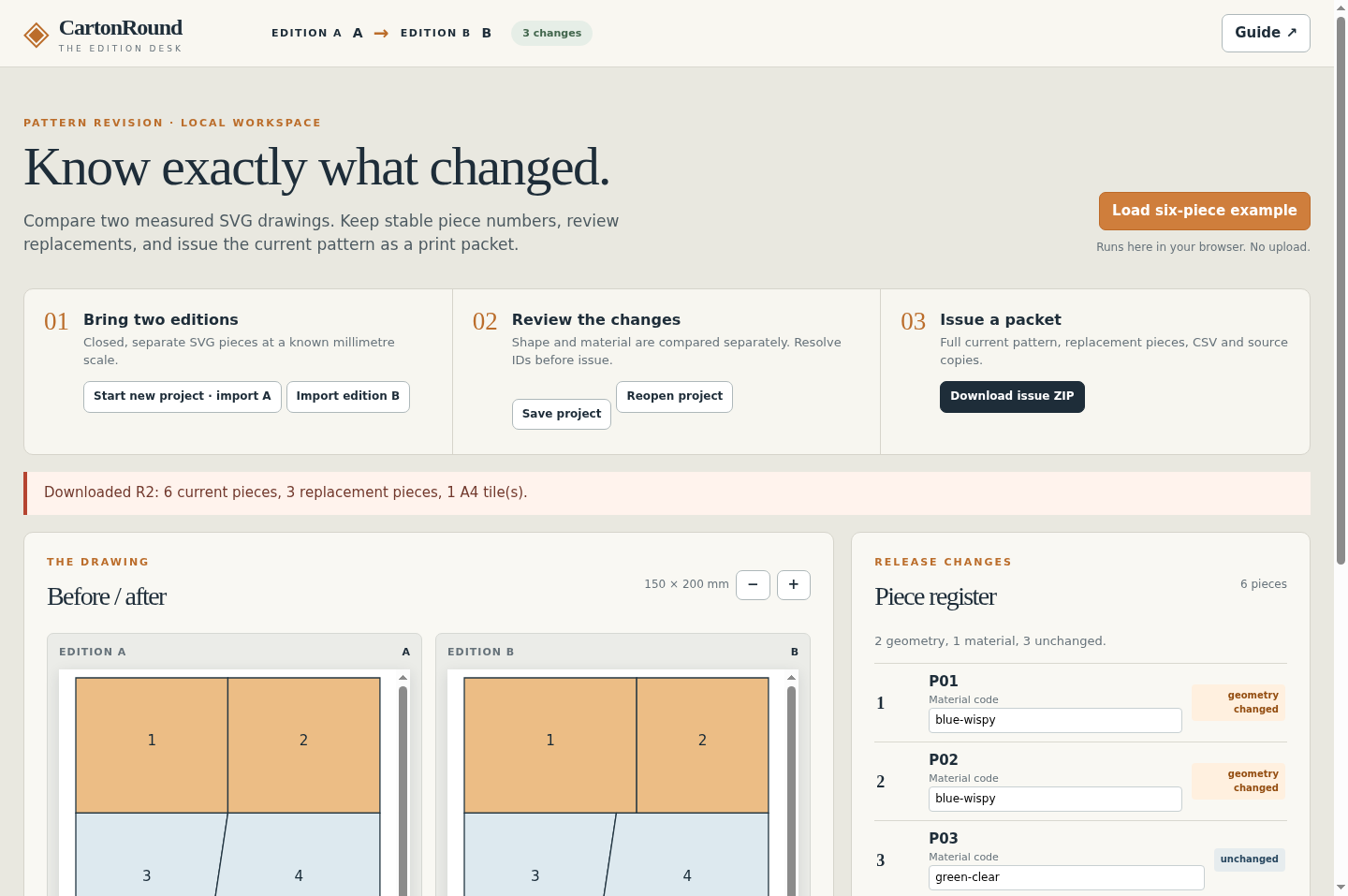Click P02 geometry changed badge
1348x896 pixels.
1238,781
